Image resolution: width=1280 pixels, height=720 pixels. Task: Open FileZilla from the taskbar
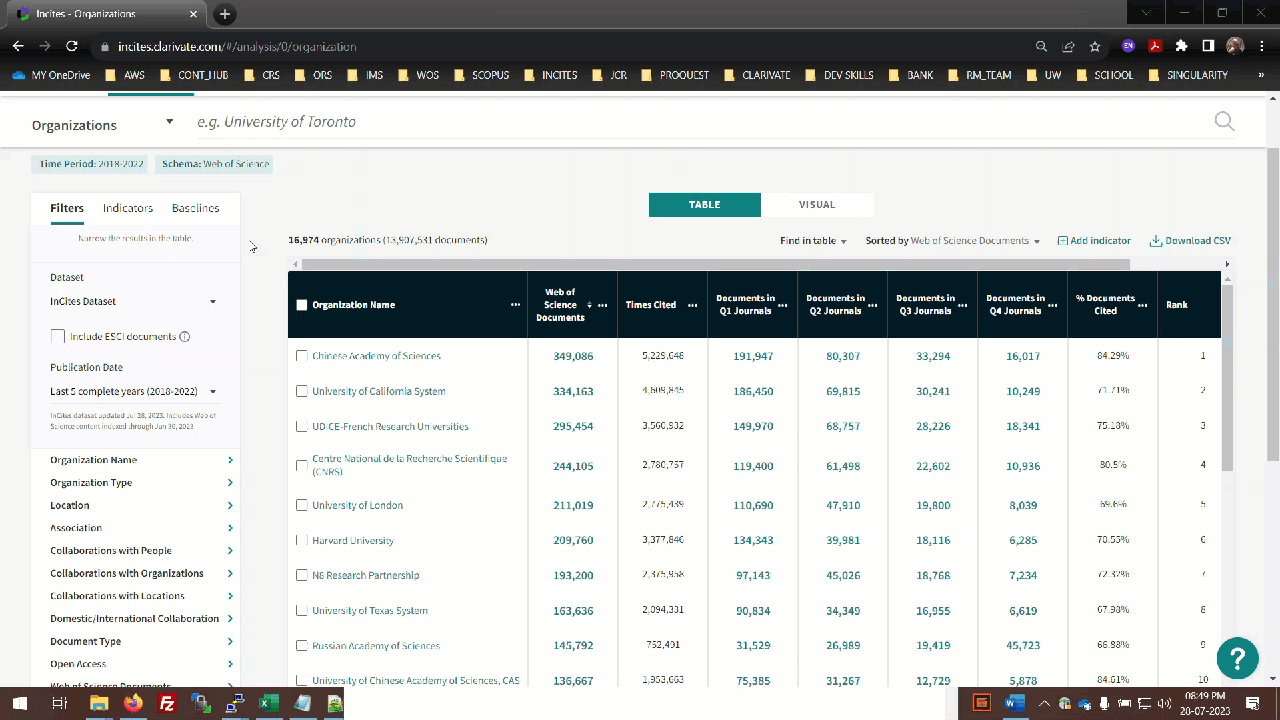coord(167,703)
